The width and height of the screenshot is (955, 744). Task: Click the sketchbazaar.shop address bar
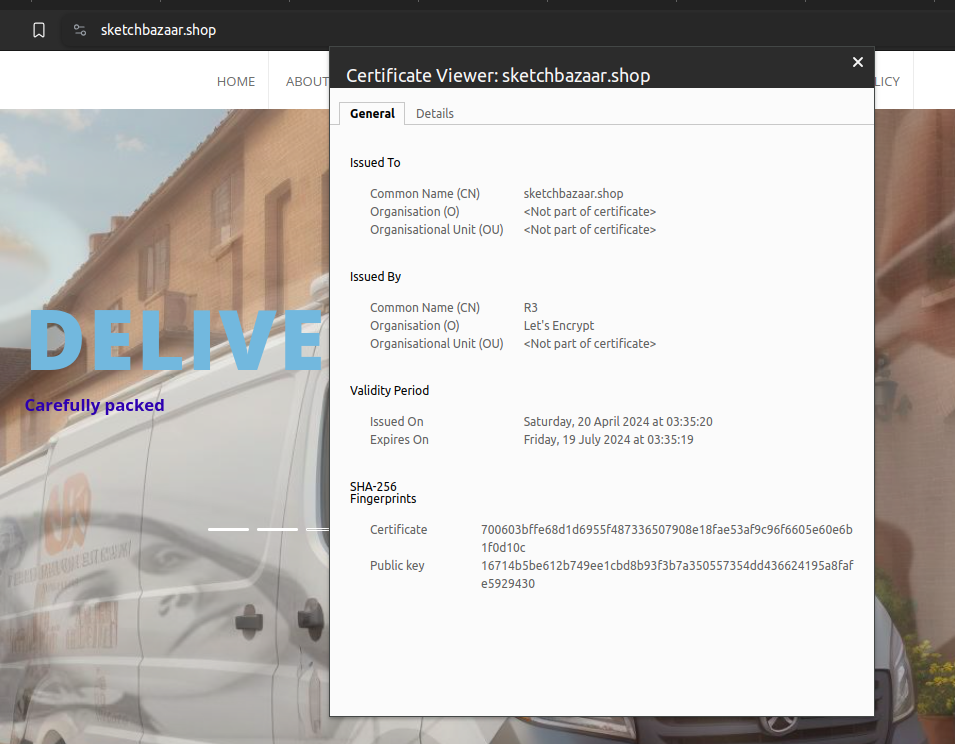click(159, 30)
